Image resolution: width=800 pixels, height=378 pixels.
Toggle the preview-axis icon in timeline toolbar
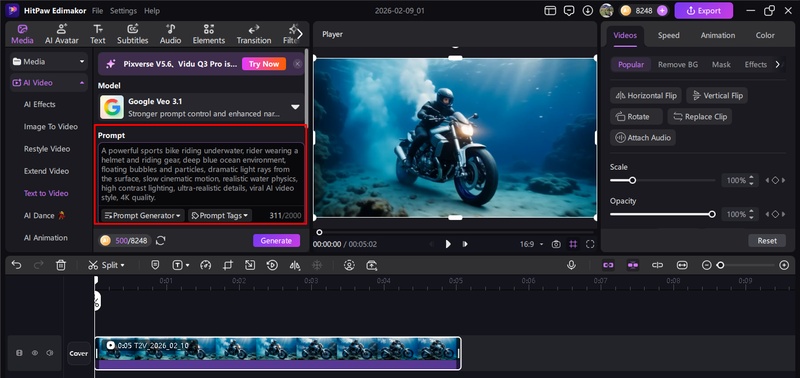click(657, 265)
